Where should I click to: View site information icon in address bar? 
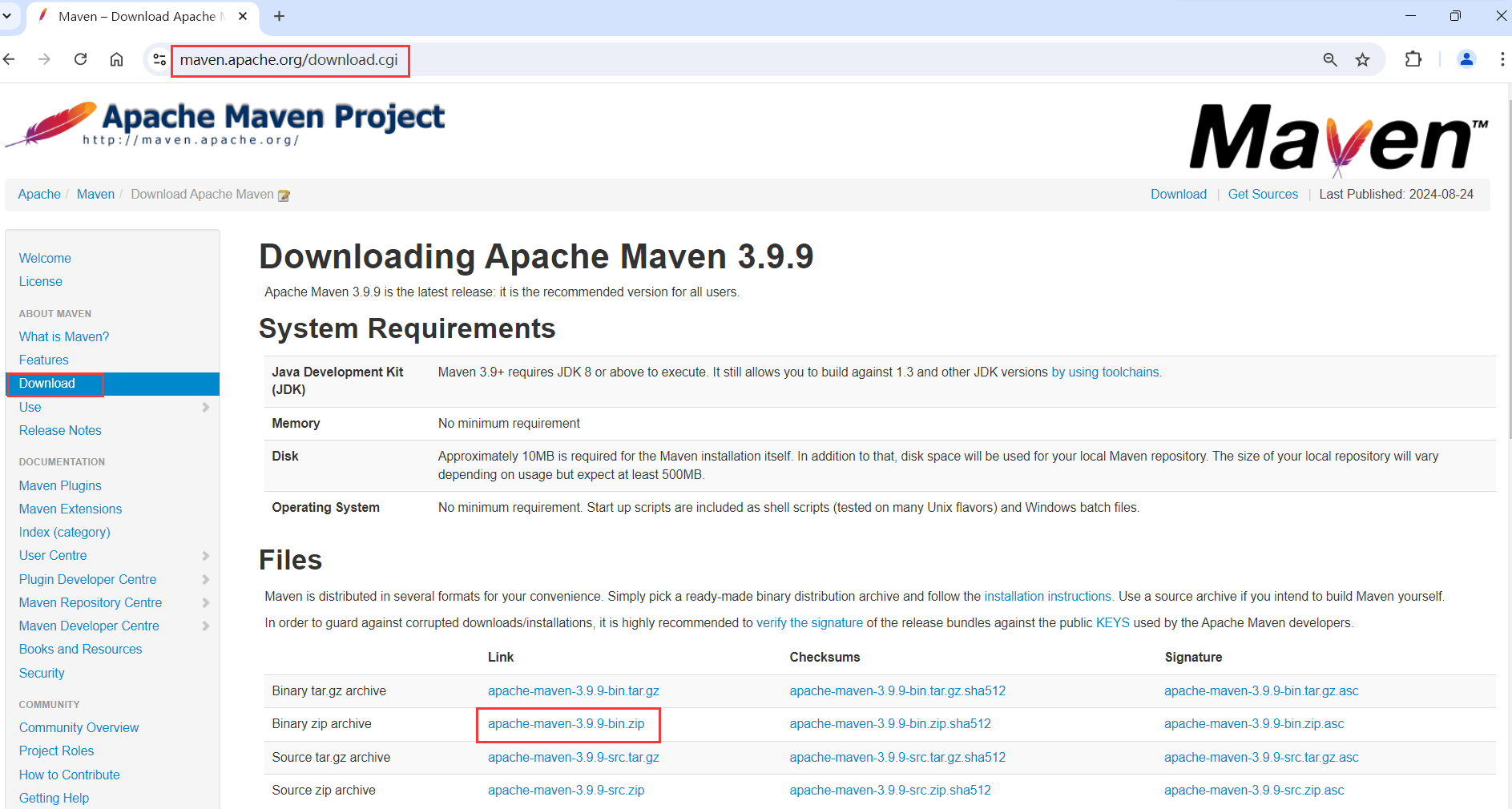[159, 59]
